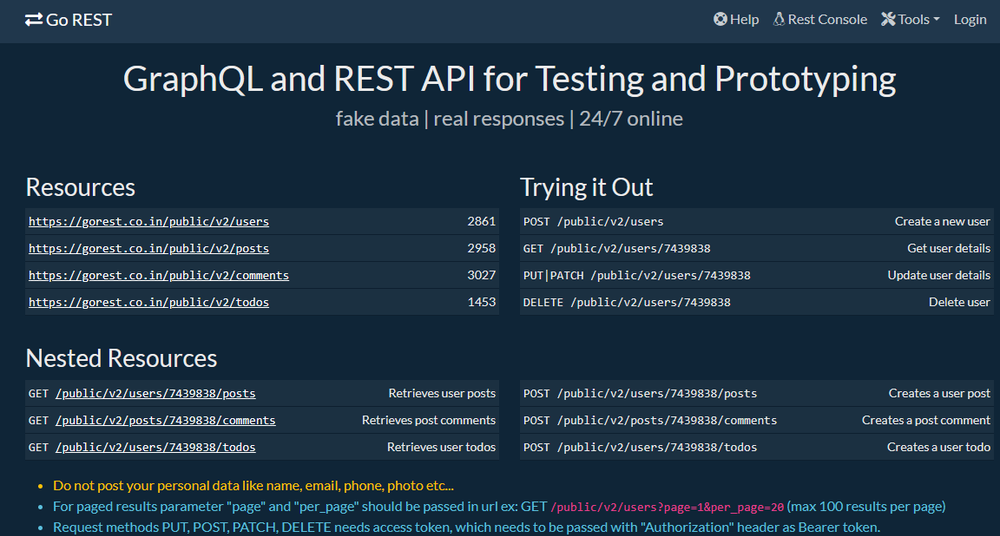The width and height of the screenshot is (1000, 536).
Task: Click the 'Do not post your personal data' warning
Action: (x=253, y=486)
